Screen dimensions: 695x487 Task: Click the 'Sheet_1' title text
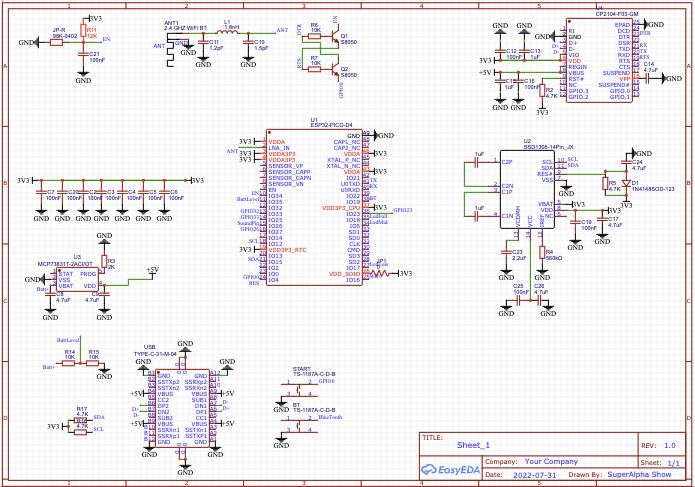473,445
